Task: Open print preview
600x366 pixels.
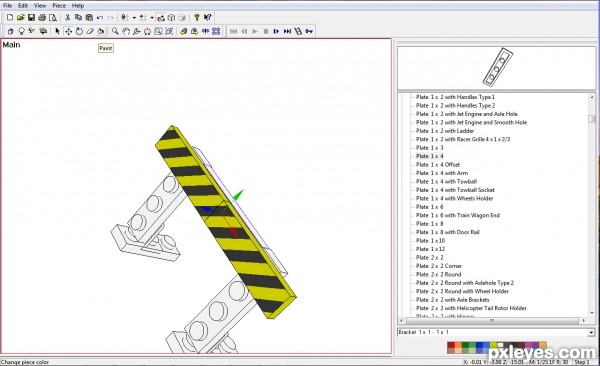Action: [53, 18]
